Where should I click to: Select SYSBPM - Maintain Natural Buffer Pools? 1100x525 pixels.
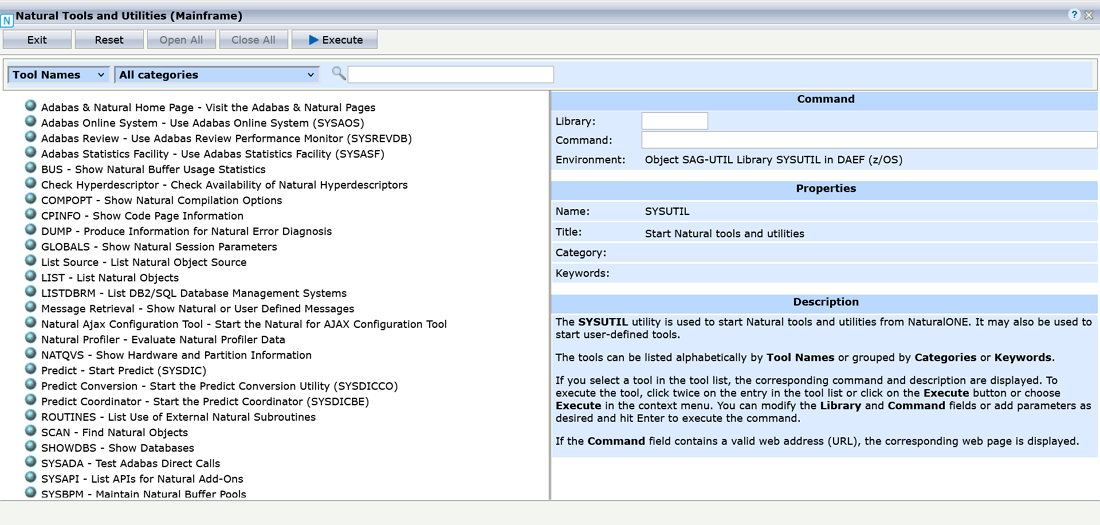(x=144, y=494)
